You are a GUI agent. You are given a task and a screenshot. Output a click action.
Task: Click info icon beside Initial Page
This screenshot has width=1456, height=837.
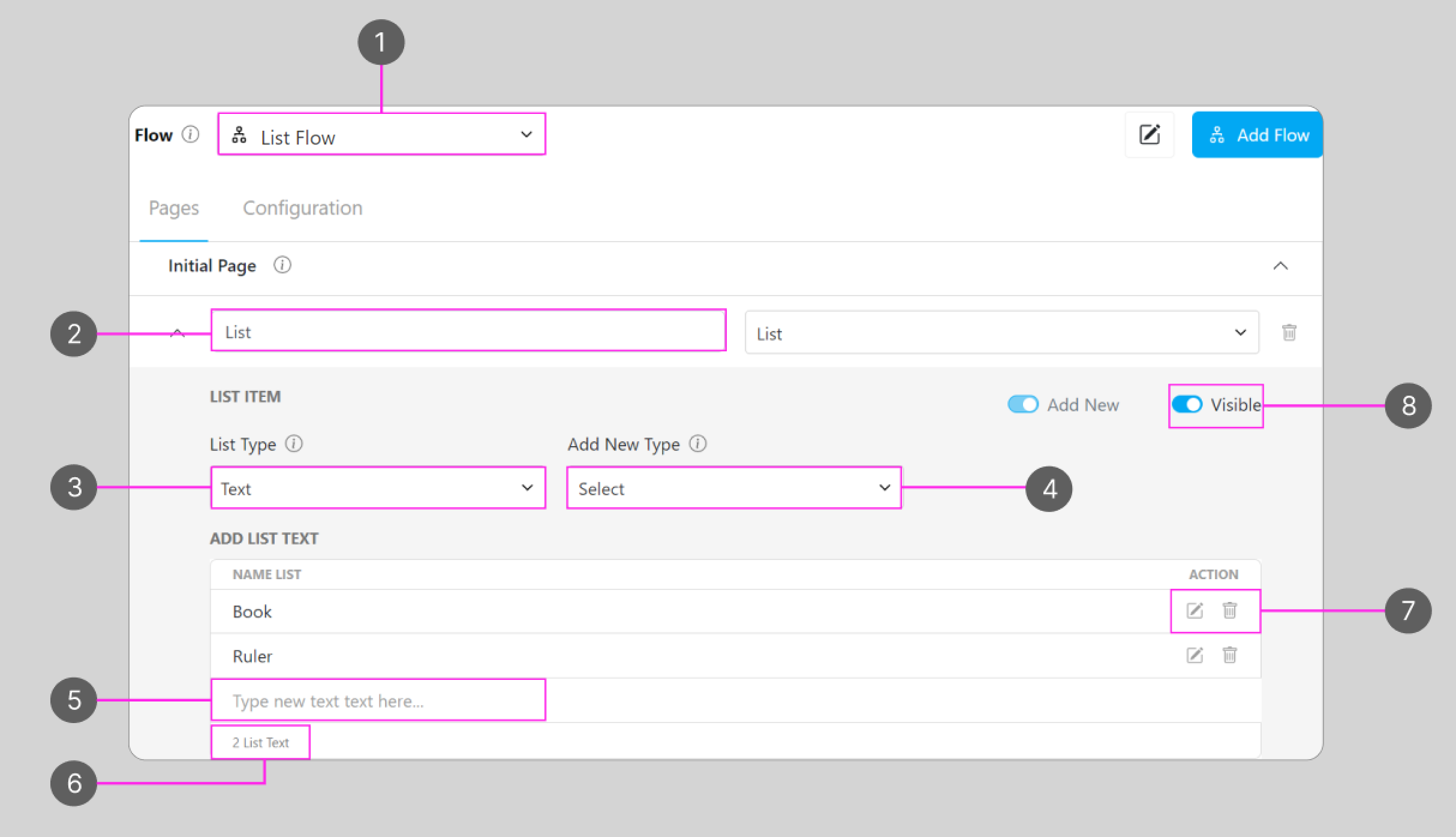[x=282, y=265]
